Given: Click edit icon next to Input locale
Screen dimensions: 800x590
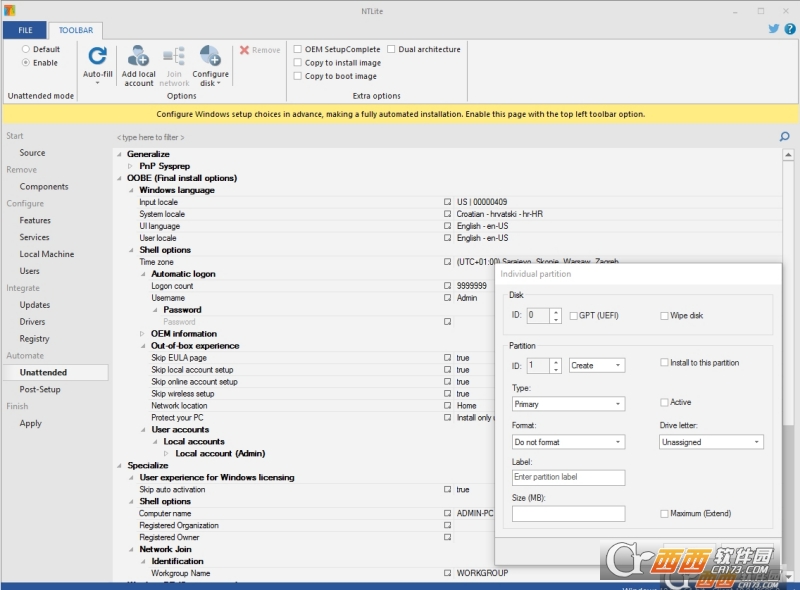Looking at the screenshot, I should [x=447, y=202].
